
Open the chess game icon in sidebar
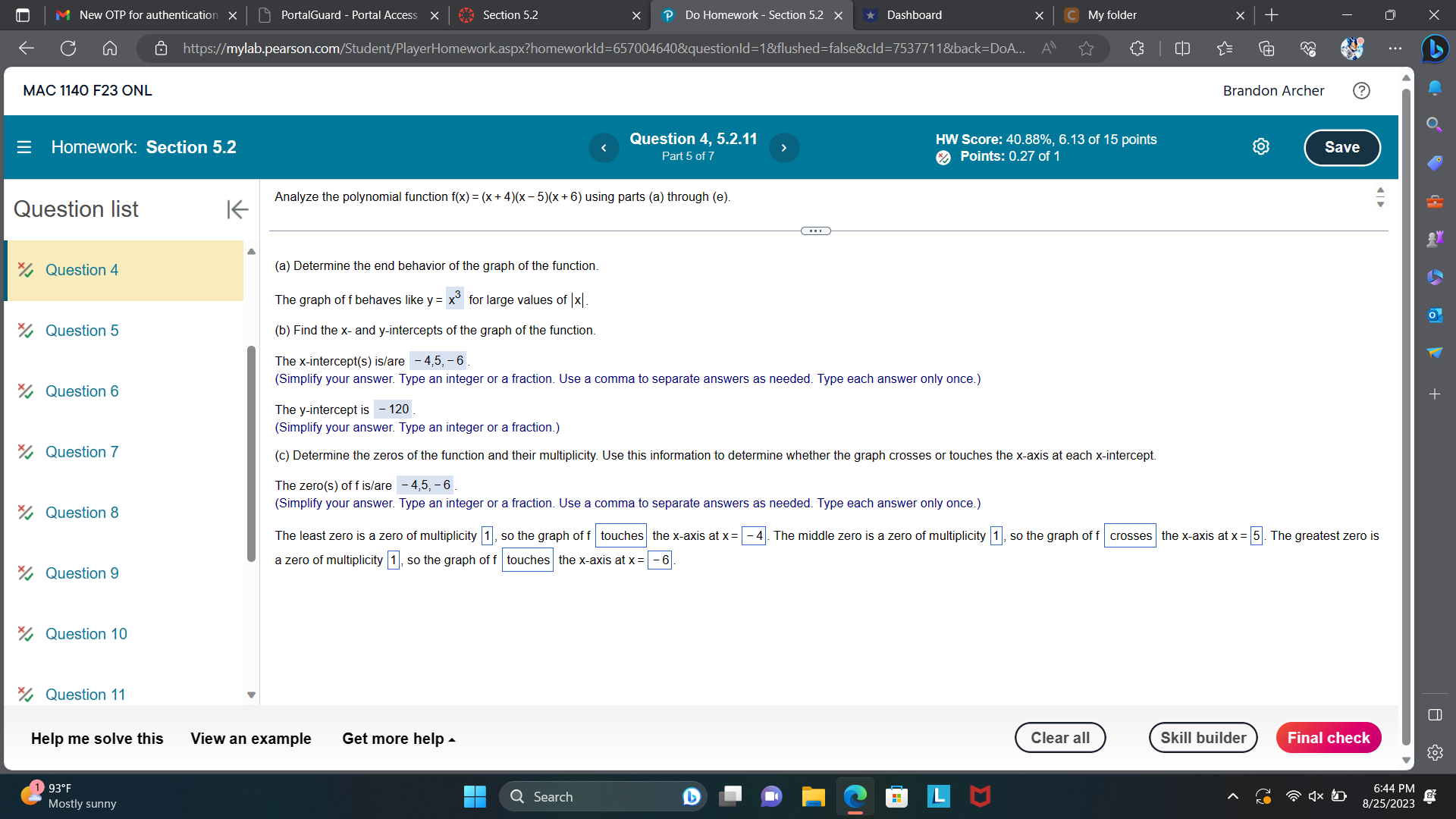click(1435, 238)
